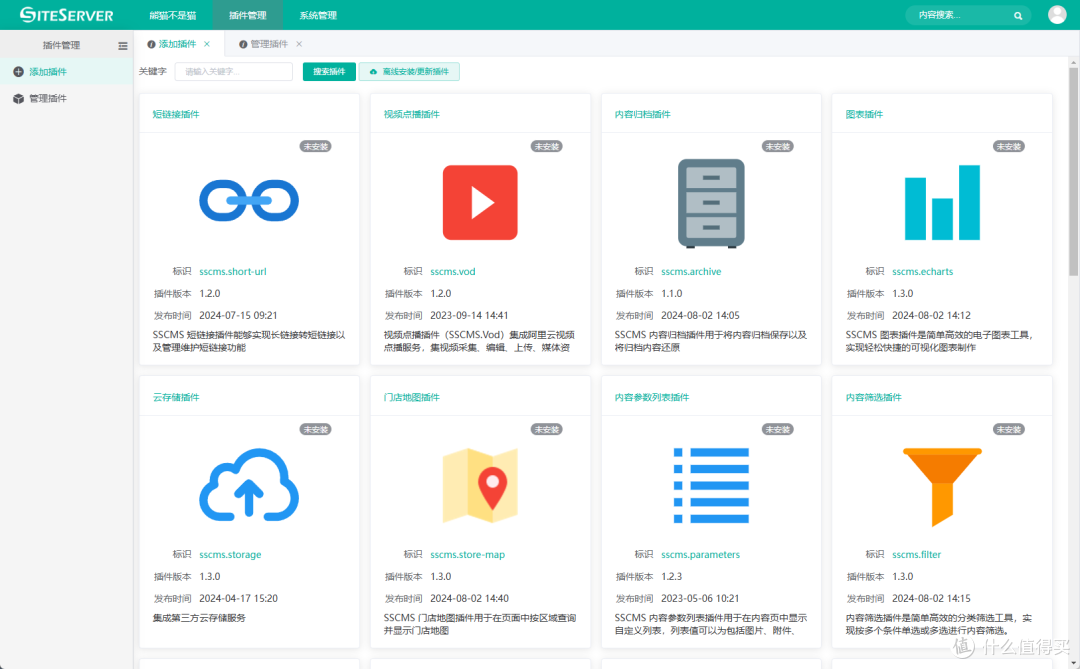The image size is (1080, 669).
Task: Click the sscms.parameters identifier link
Action: pos(700,555)
